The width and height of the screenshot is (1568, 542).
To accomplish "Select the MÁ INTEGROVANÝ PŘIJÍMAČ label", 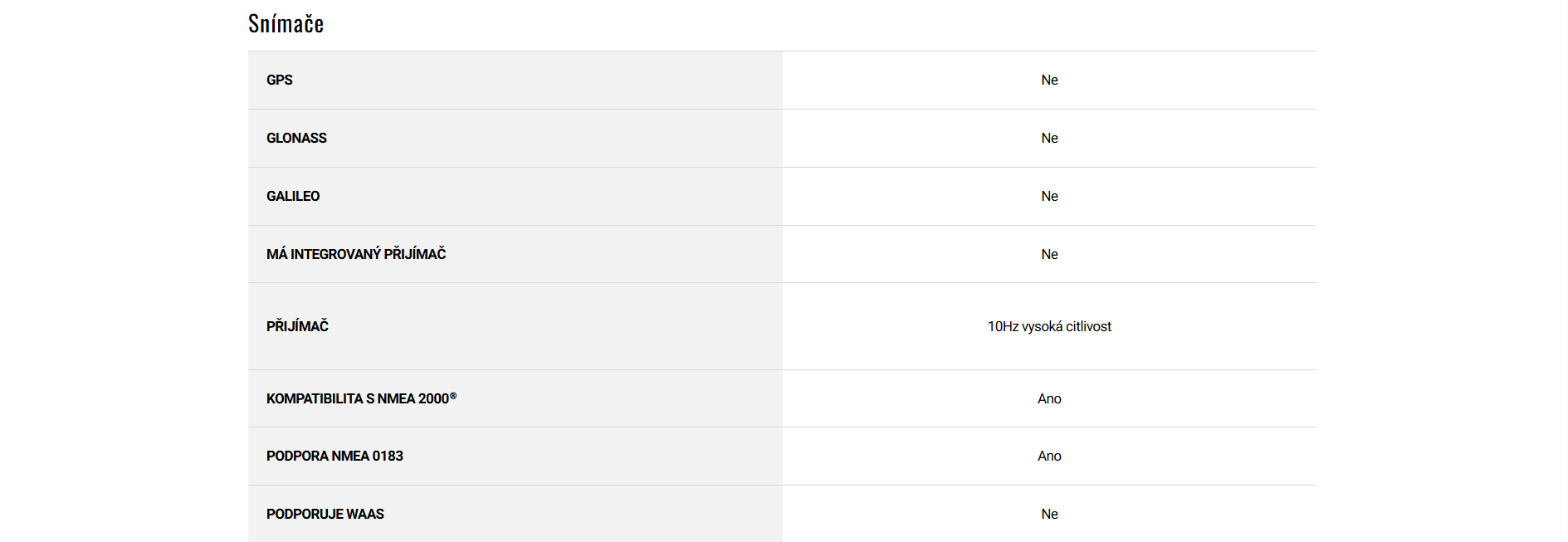I will [356, 254].
